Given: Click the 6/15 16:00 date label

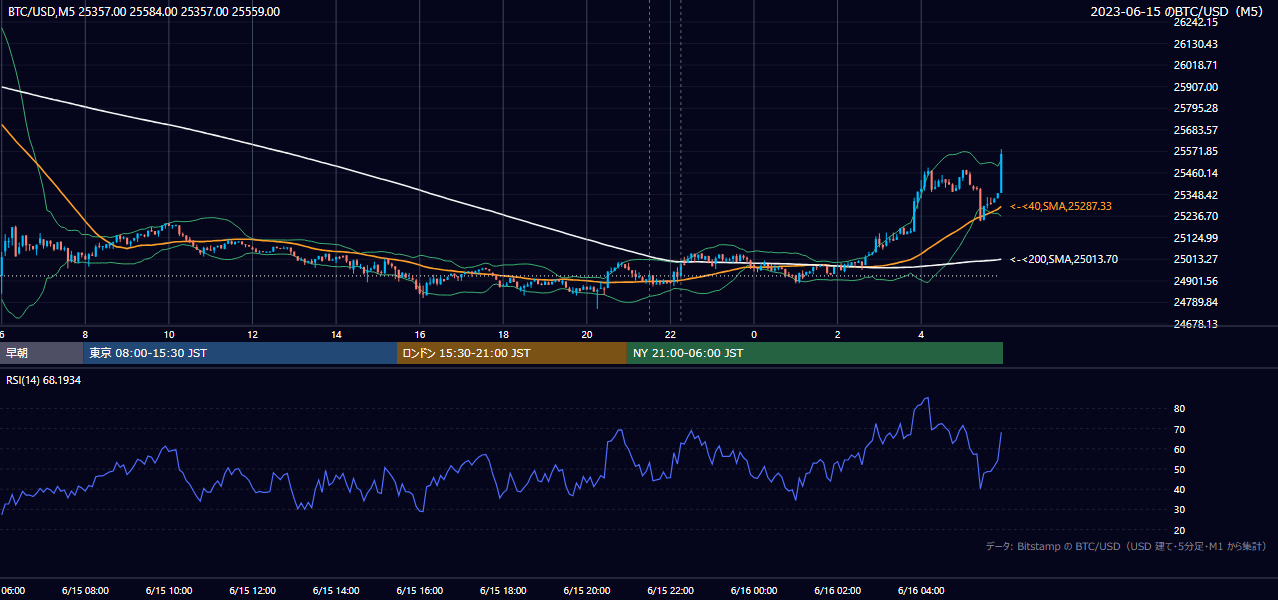Looking at the screenshot, I should [x=419, y=591].
